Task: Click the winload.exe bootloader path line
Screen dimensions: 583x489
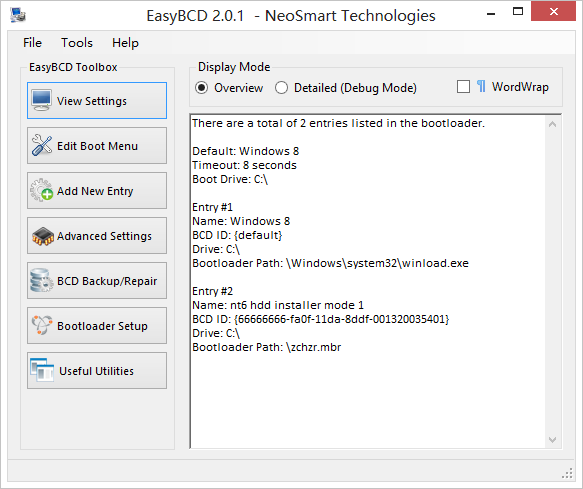Action: [x=330, y=263]
